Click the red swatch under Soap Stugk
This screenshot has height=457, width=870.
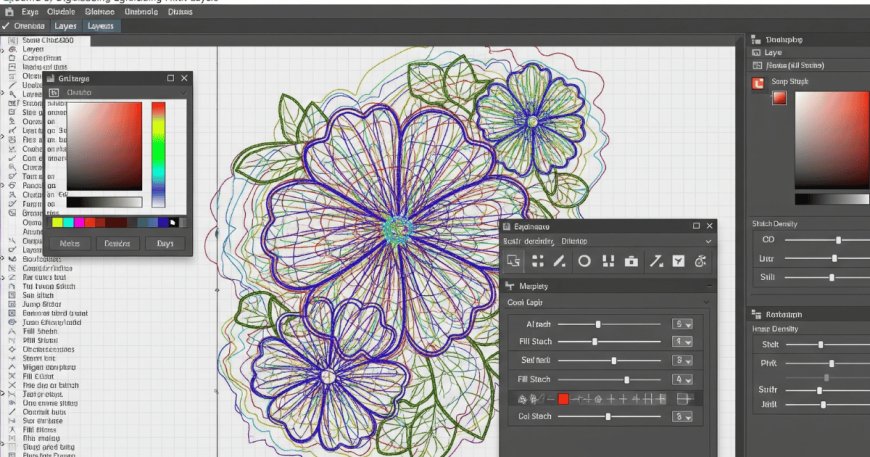(x=780, y=98)
